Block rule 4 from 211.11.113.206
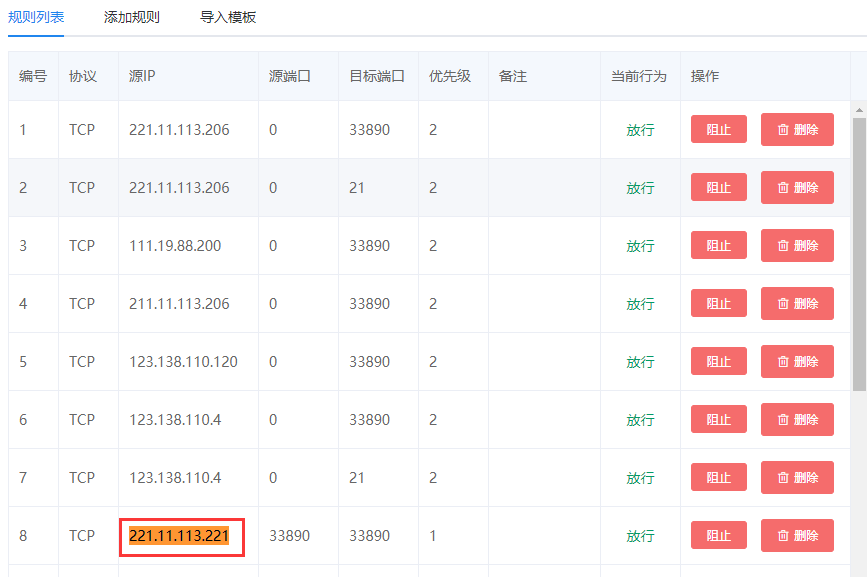Image resolution: width=867 pixels, height=577 pixels. tap(718, 304)
